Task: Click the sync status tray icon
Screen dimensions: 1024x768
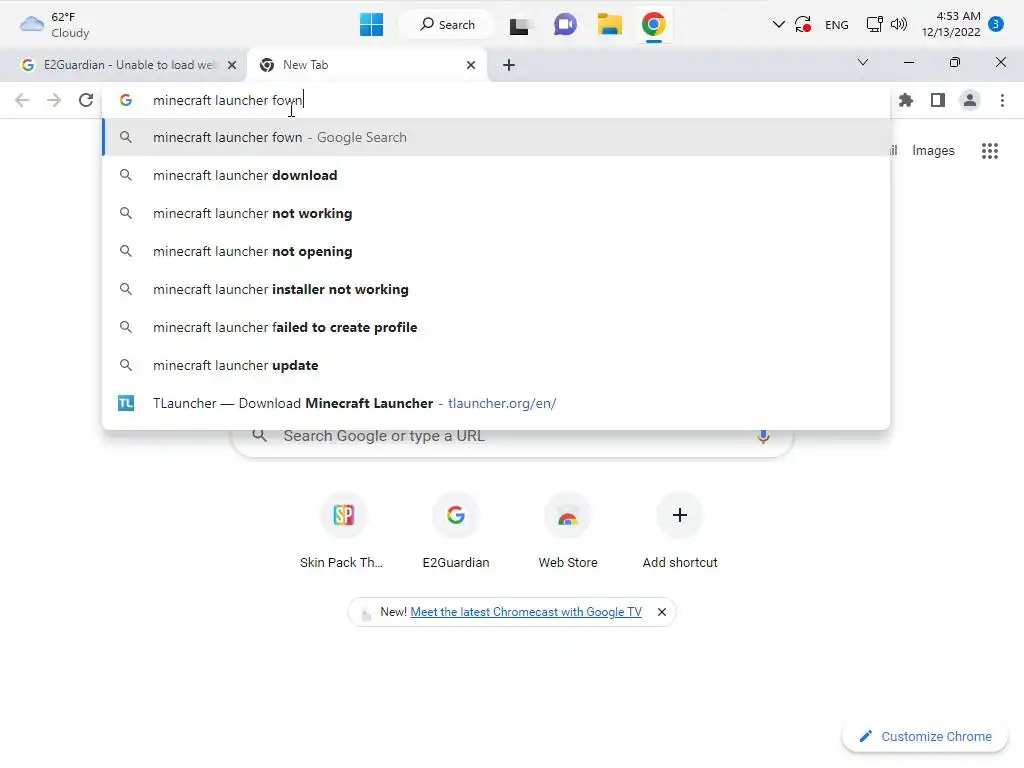Action: coord(803,25)
